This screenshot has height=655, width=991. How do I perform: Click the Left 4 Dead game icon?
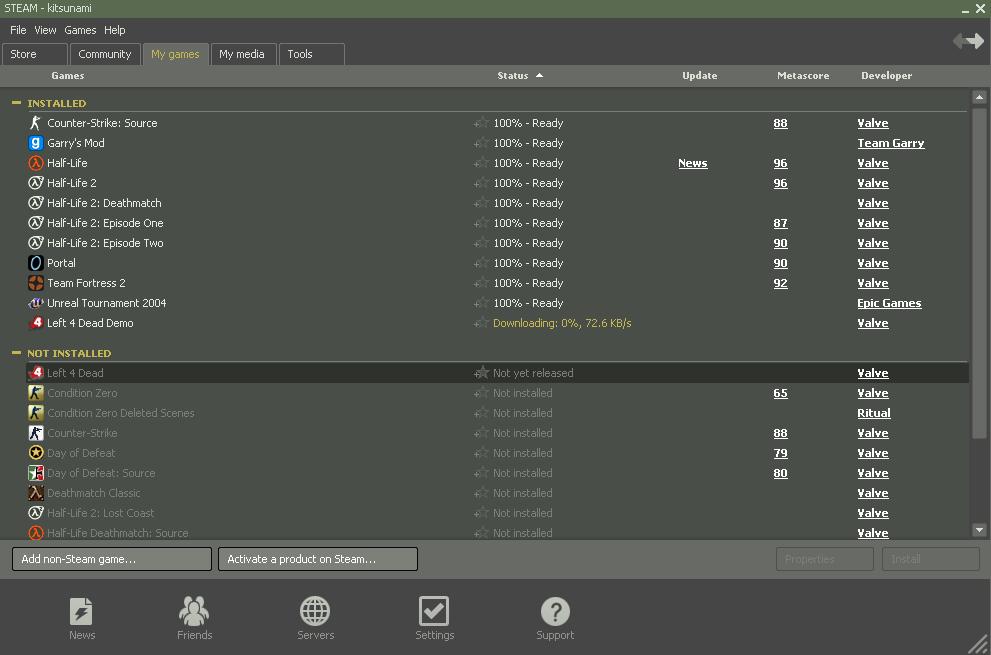(36, 373)
